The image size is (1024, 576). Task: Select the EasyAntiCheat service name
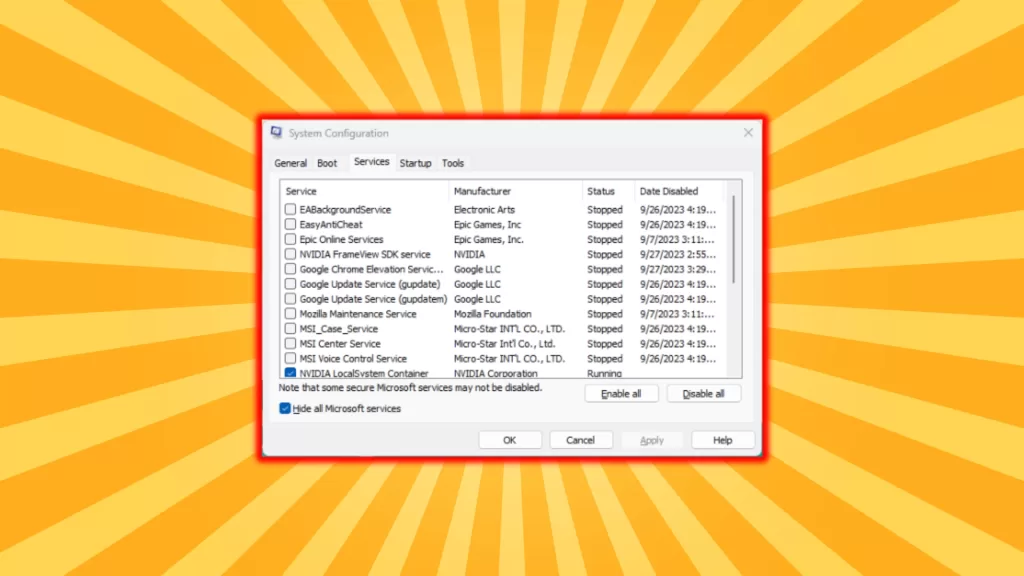(331, 225)
